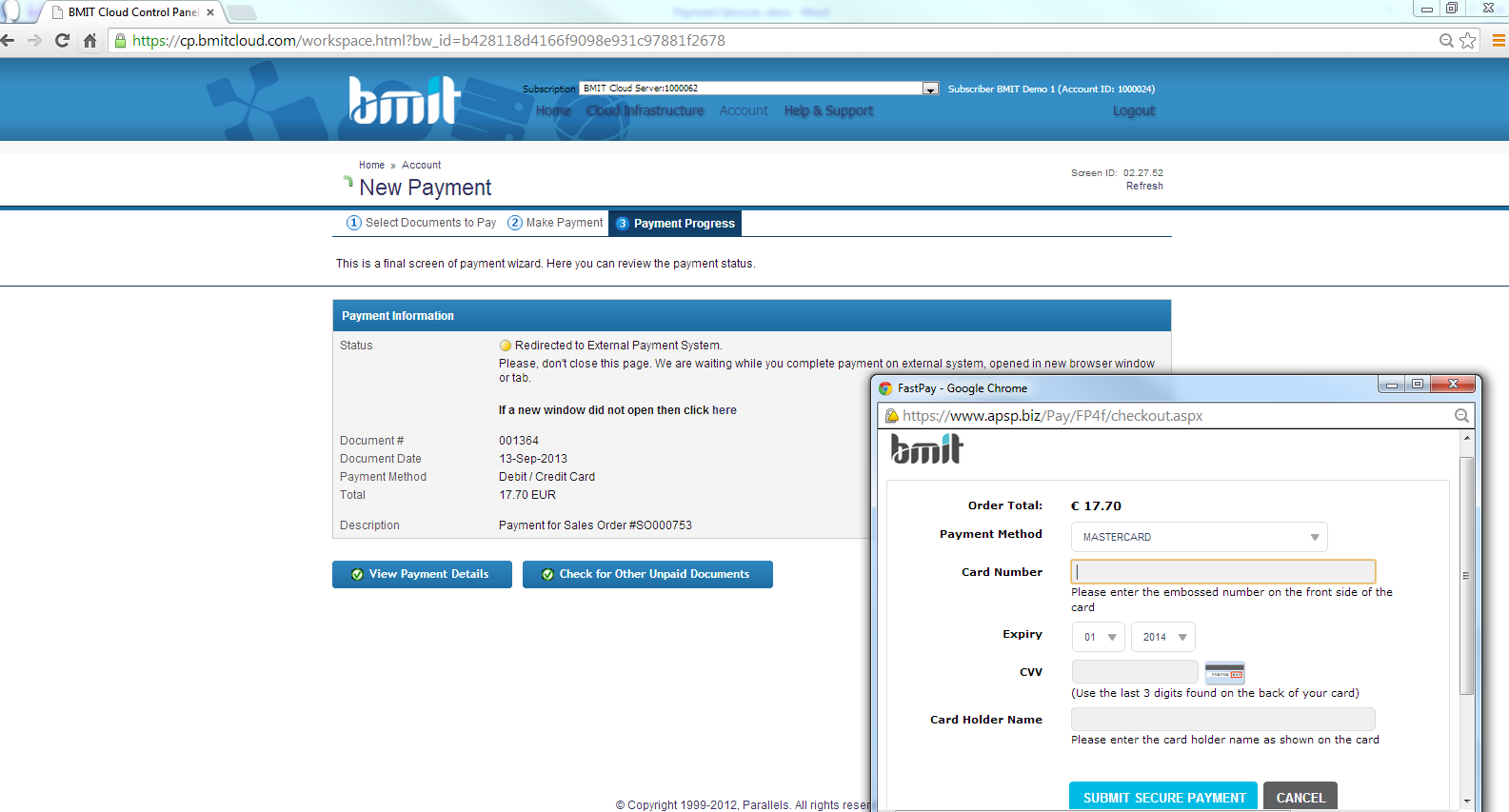Click the FastPay scrollbar up arrow

click(1466, 438)
